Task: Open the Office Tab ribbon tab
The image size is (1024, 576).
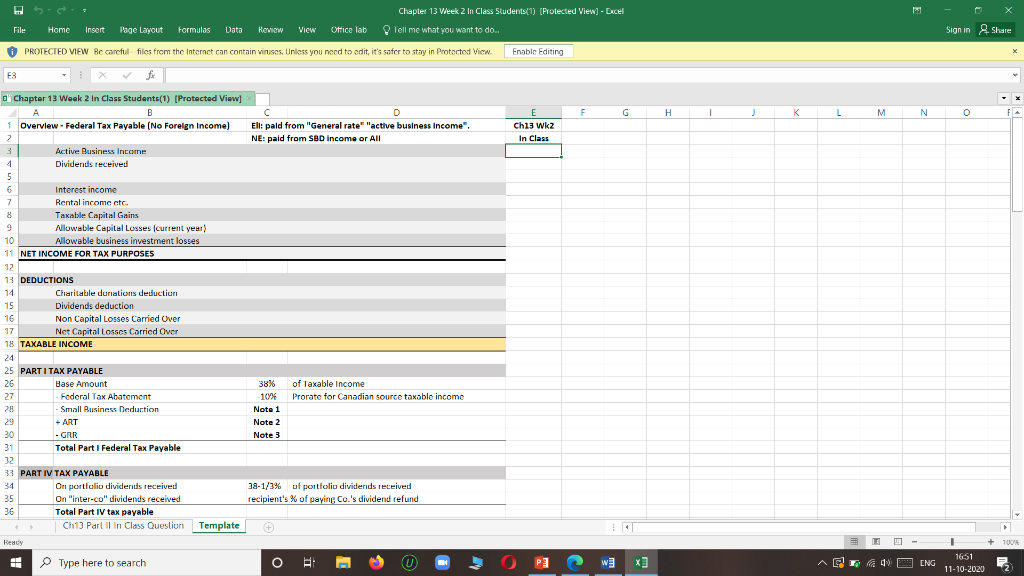Action: pos(349,30)
